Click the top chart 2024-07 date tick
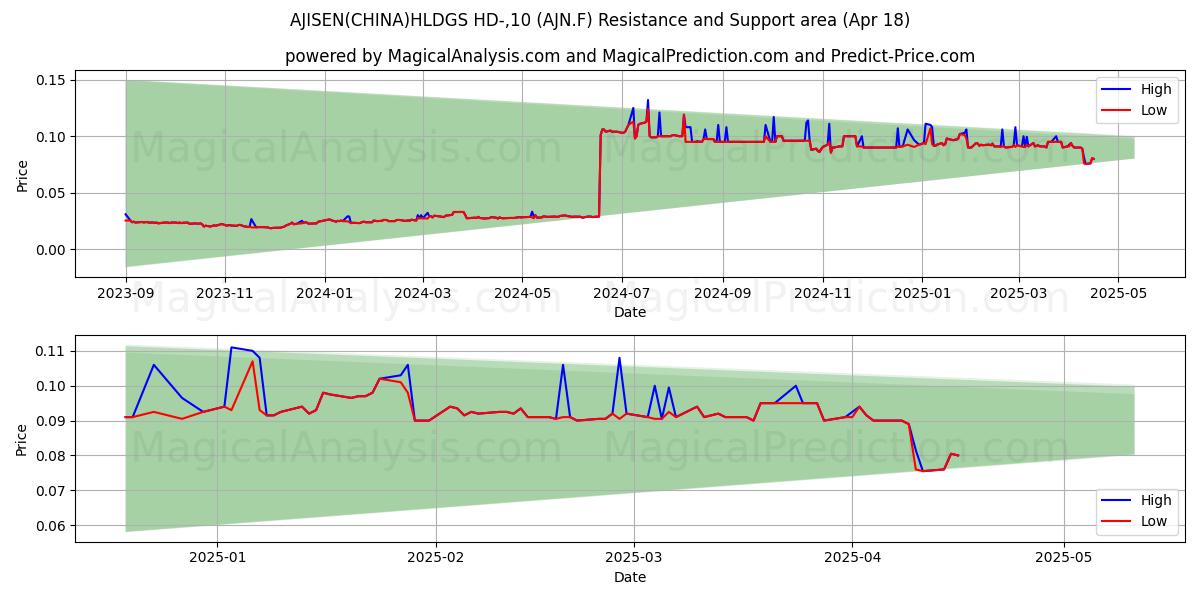The height and width of the screenshot is (600, 1200). [622, 296]
